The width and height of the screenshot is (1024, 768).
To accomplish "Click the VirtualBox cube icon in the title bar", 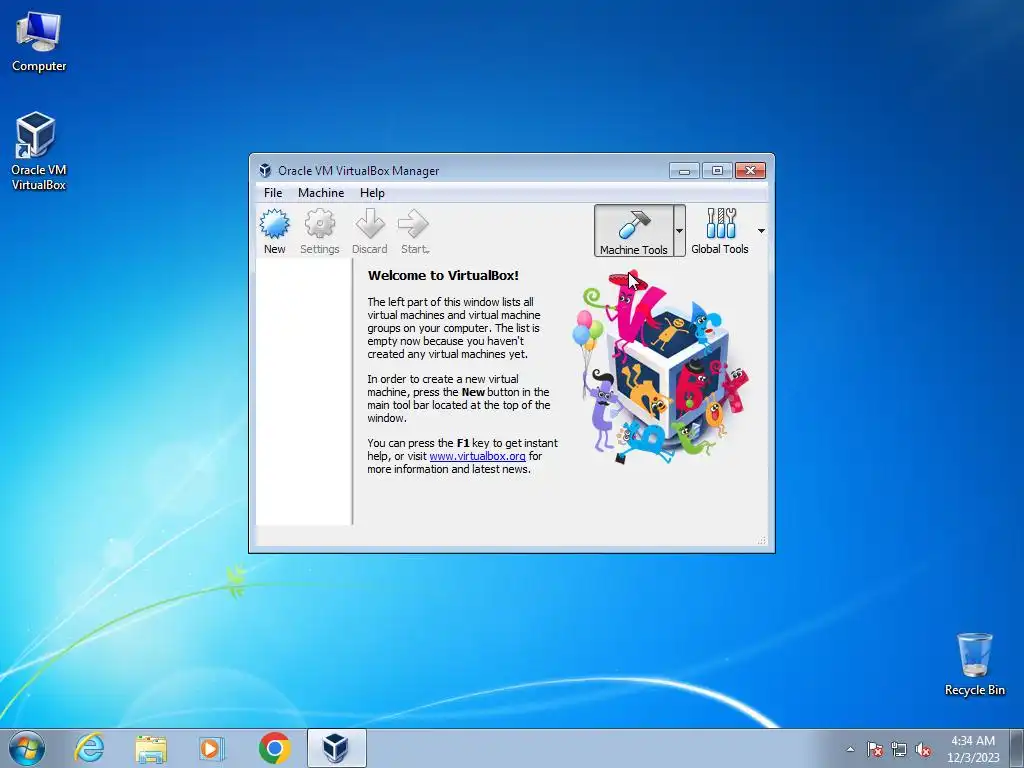I will [x=264, y=170].
